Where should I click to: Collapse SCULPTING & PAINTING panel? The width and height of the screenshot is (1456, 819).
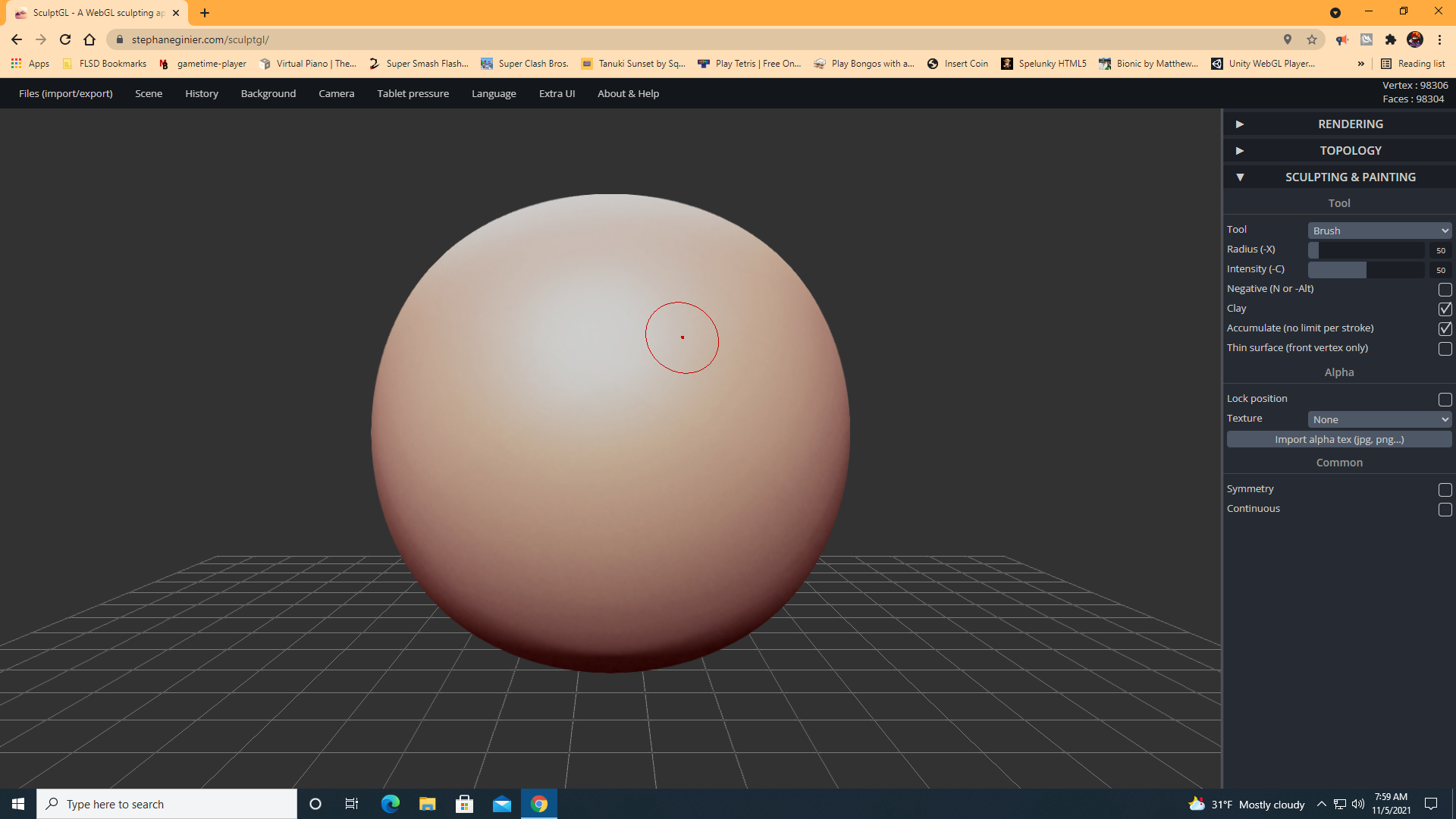(1339, 177)
